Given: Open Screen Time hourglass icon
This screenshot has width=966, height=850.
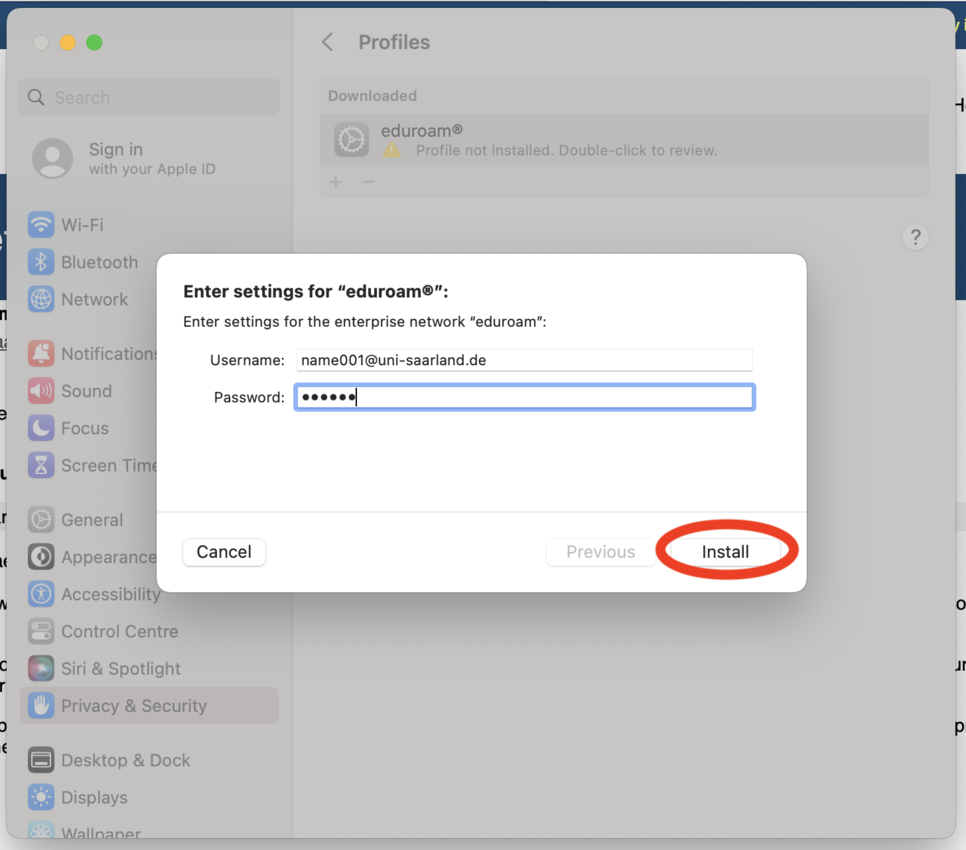Looking at the screenshot, I should (x=41, y=466).
